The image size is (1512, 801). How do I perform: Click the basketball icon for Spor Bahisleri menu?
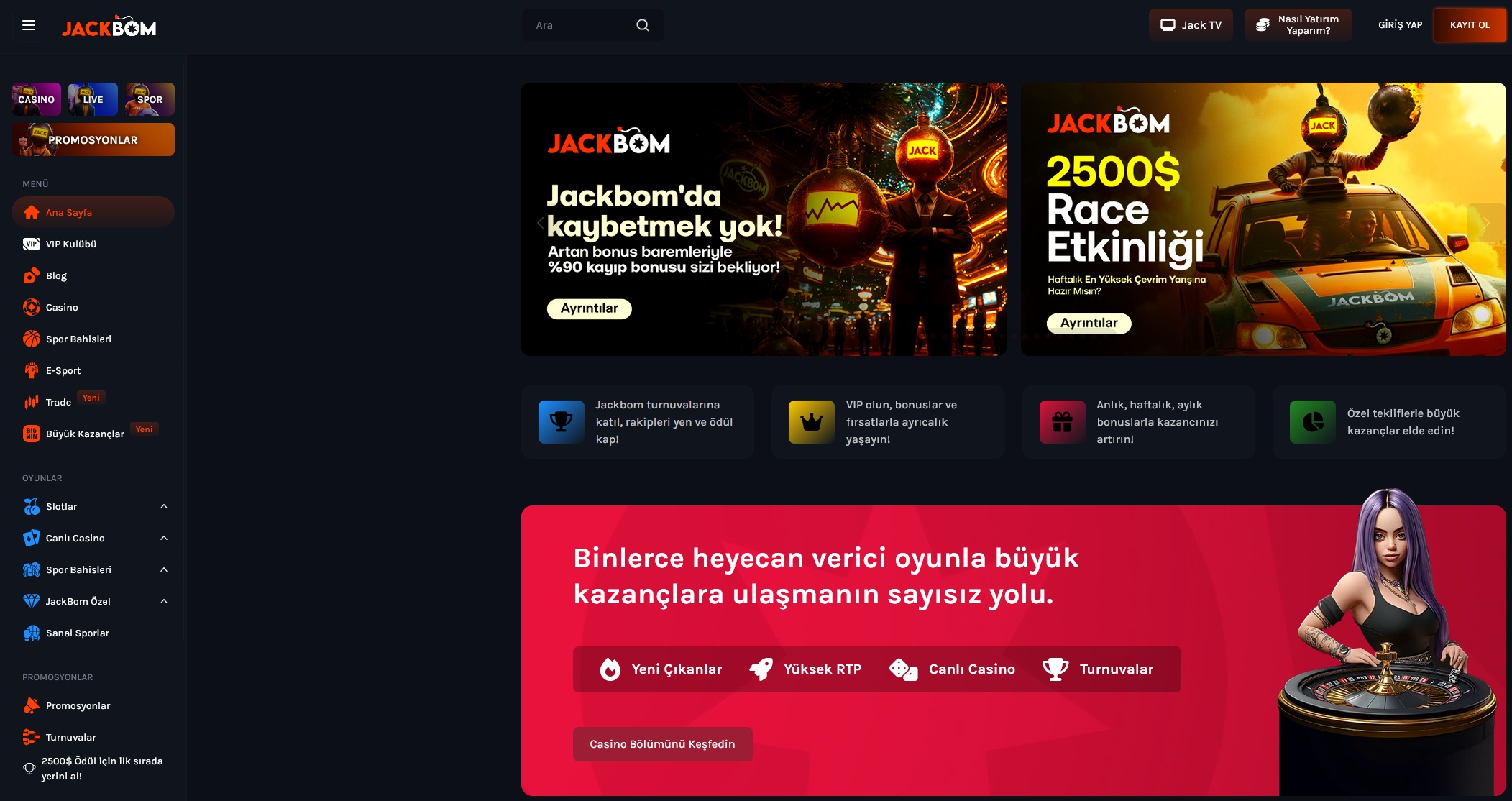[31, 339]
